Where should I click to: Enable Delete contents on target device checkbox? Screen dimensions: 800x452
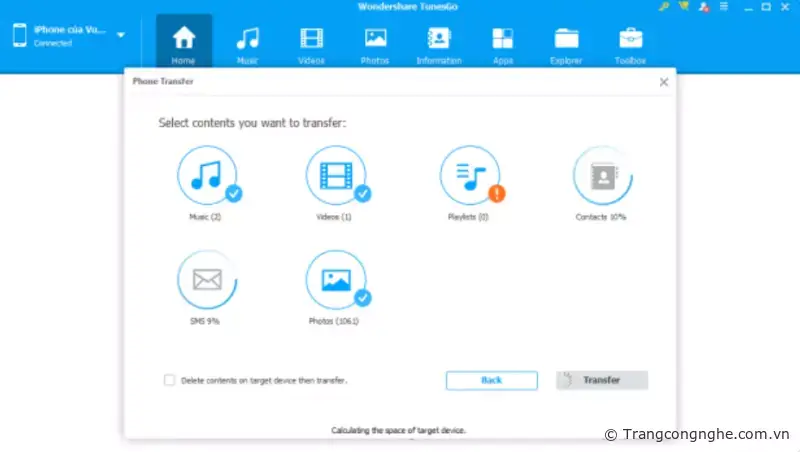[169, 380]
